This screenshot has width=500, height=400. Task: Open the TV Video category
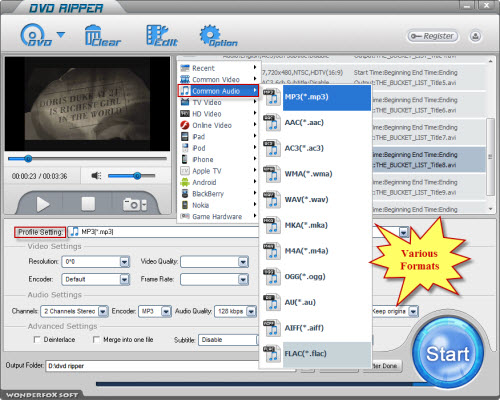point(218,102)
